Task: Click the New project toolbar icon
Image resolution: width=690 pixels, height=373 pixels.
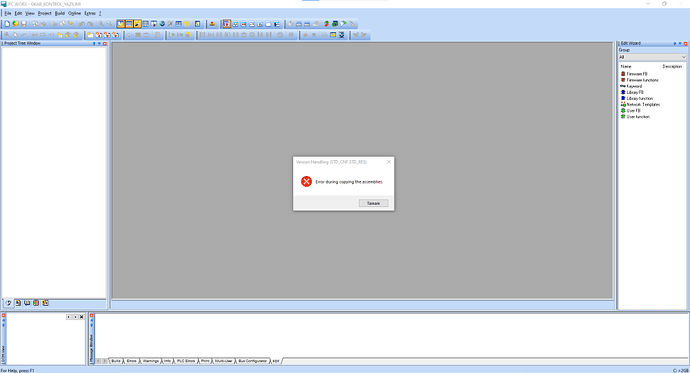Action: tap(7, 24)
